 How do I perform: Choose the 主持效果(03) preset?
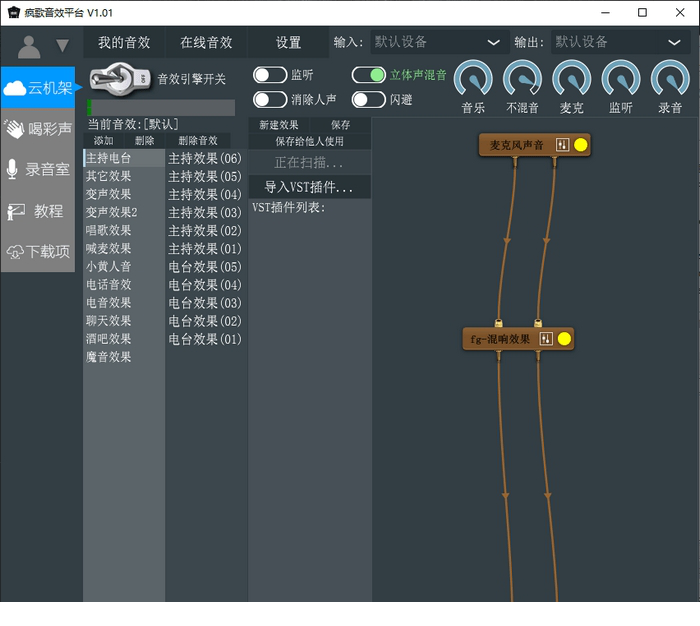click(x=206, y=213)
